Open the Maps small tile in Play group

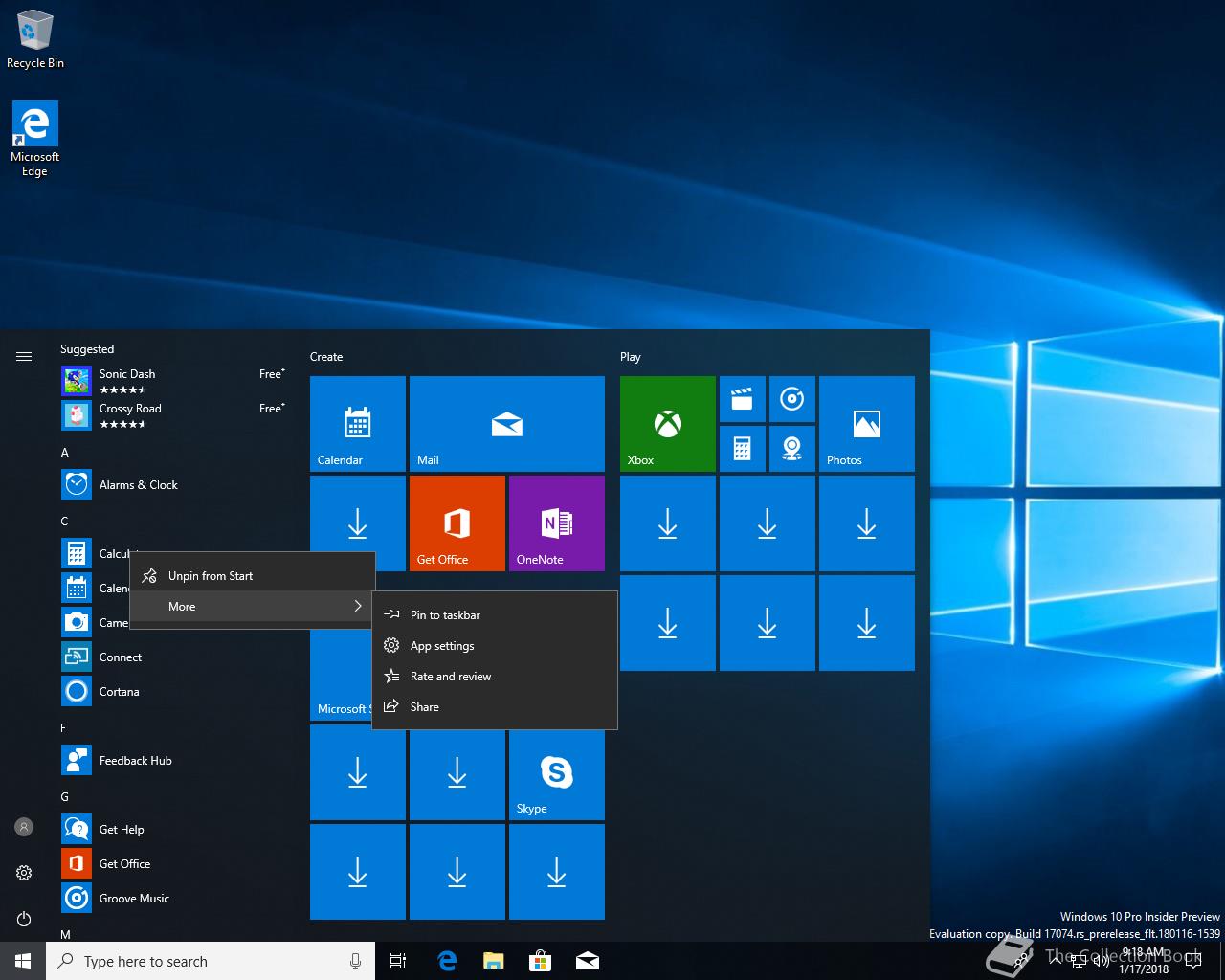[x=791, y=449]
